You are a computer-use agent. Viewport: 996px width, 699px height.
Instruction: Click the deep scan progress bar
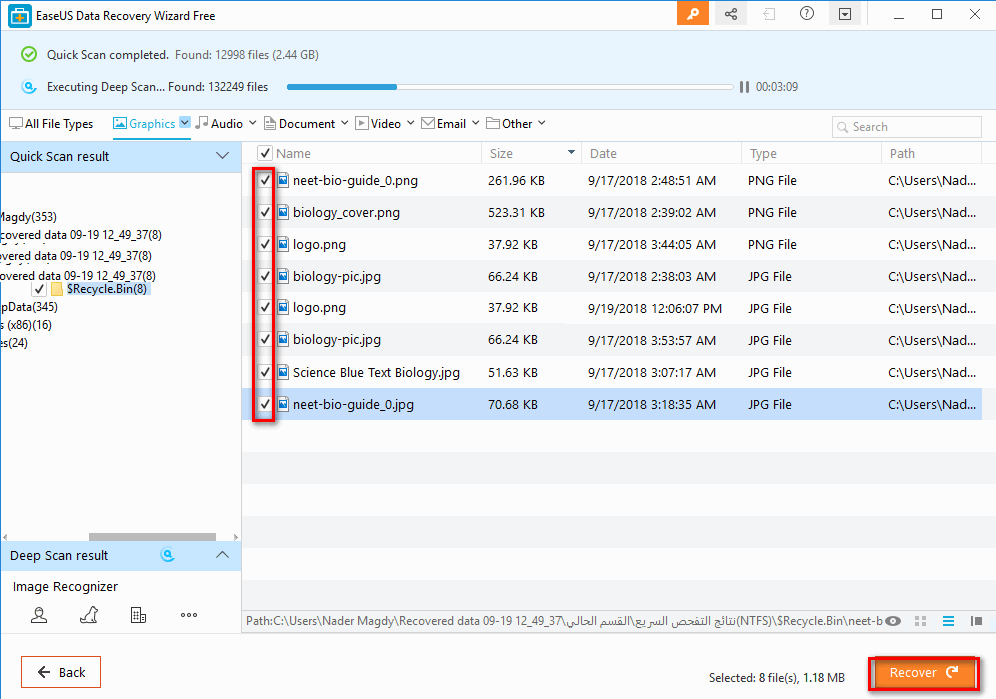[510, 87]
